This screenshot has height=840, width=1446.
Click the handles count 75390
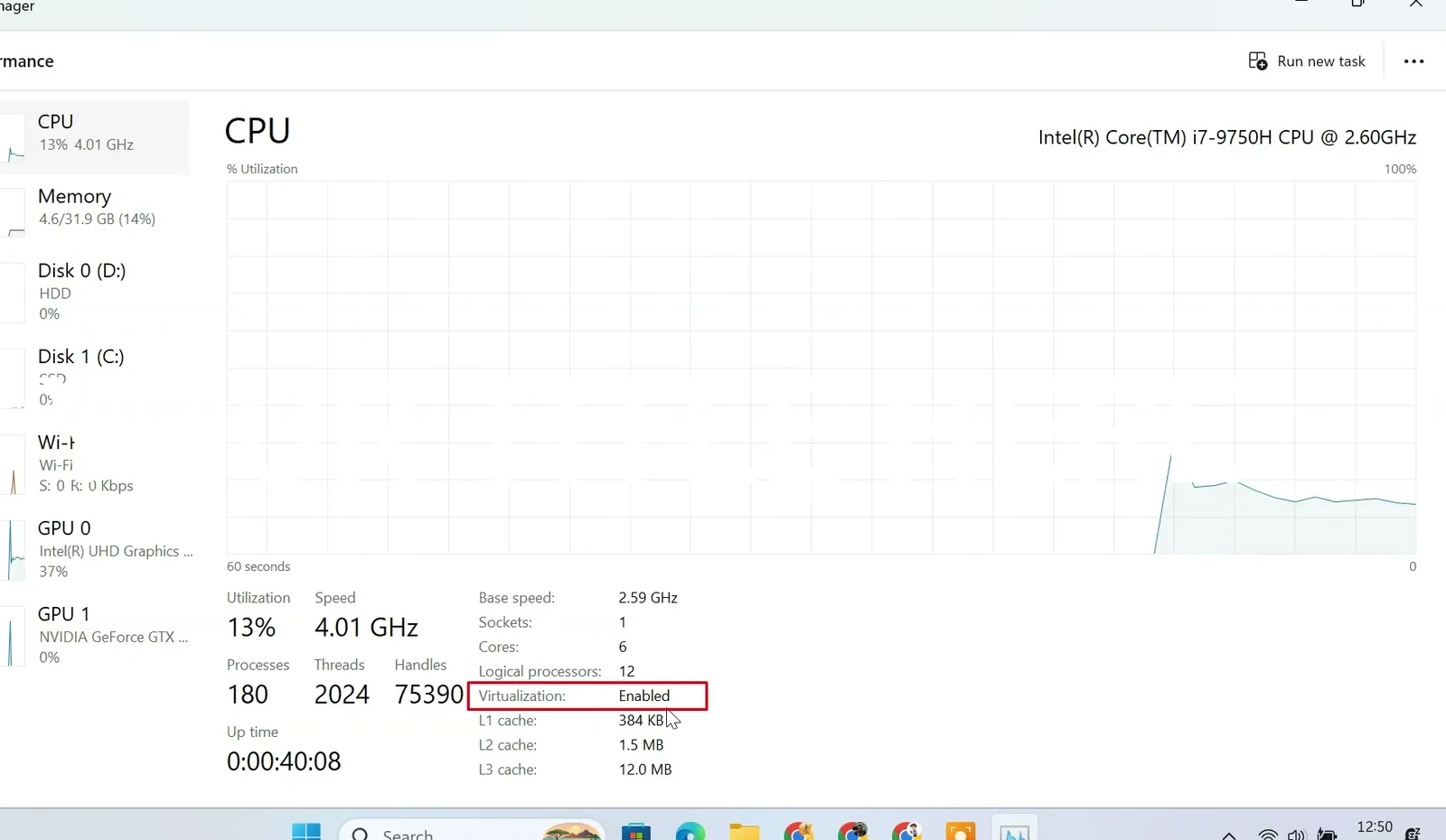point(429,694)
